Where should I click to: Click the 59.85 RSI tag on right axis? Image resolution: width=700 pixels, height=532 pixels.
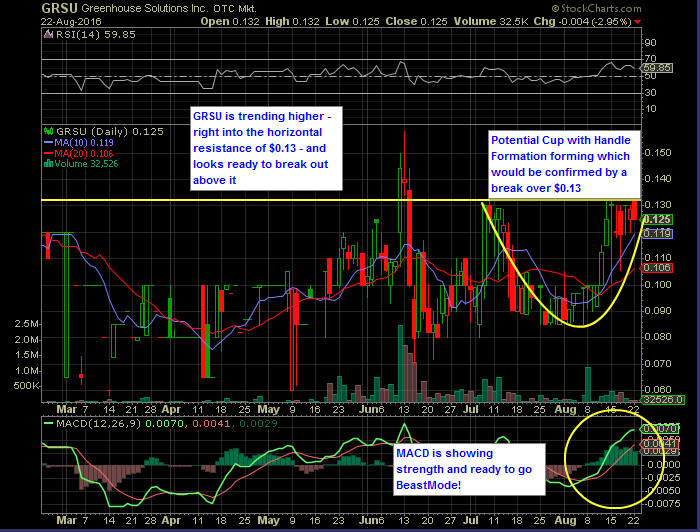point(656,68)
